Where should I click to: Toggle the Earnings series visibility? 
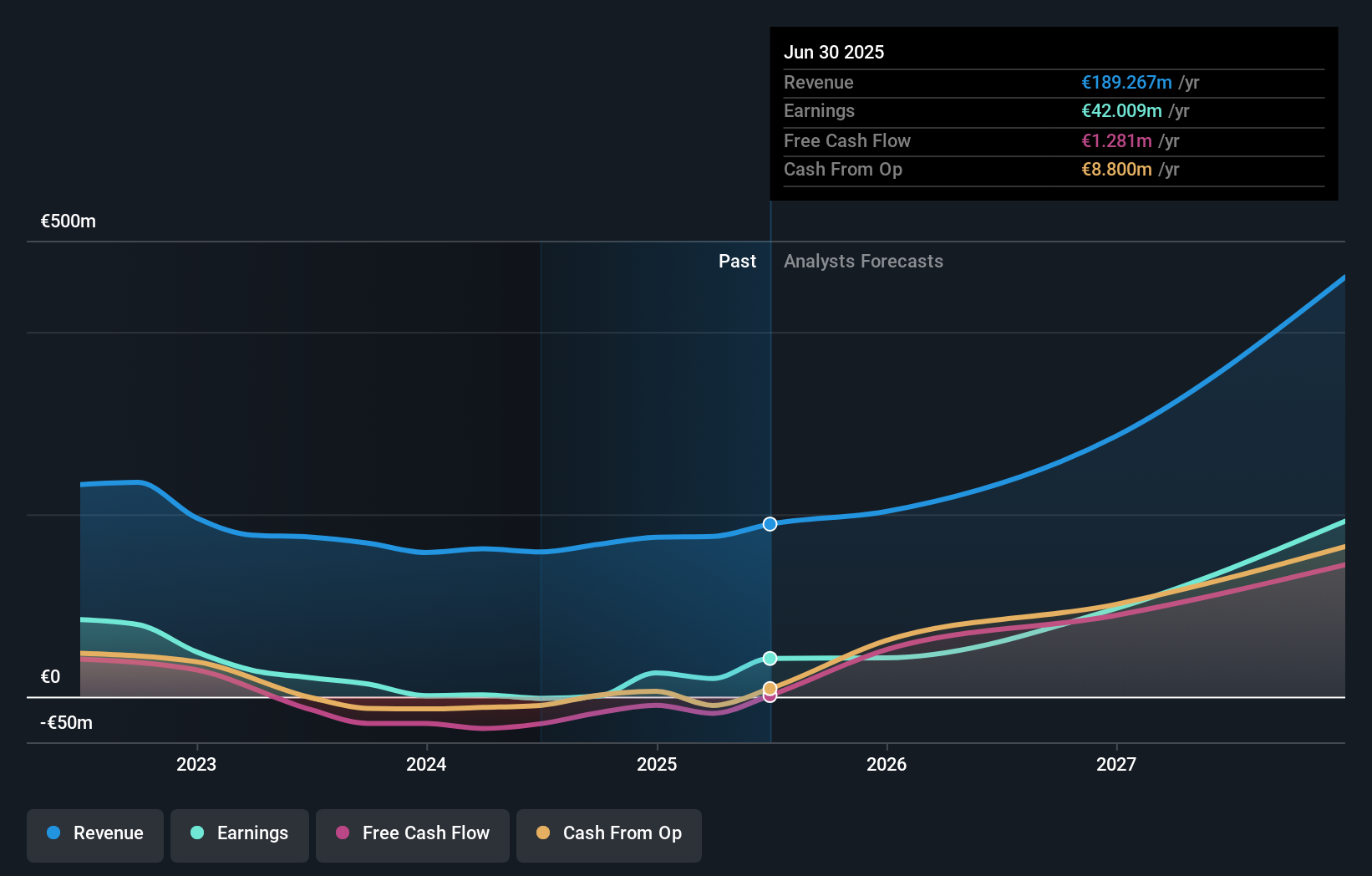pyautogui.click(x=240, y=834)
